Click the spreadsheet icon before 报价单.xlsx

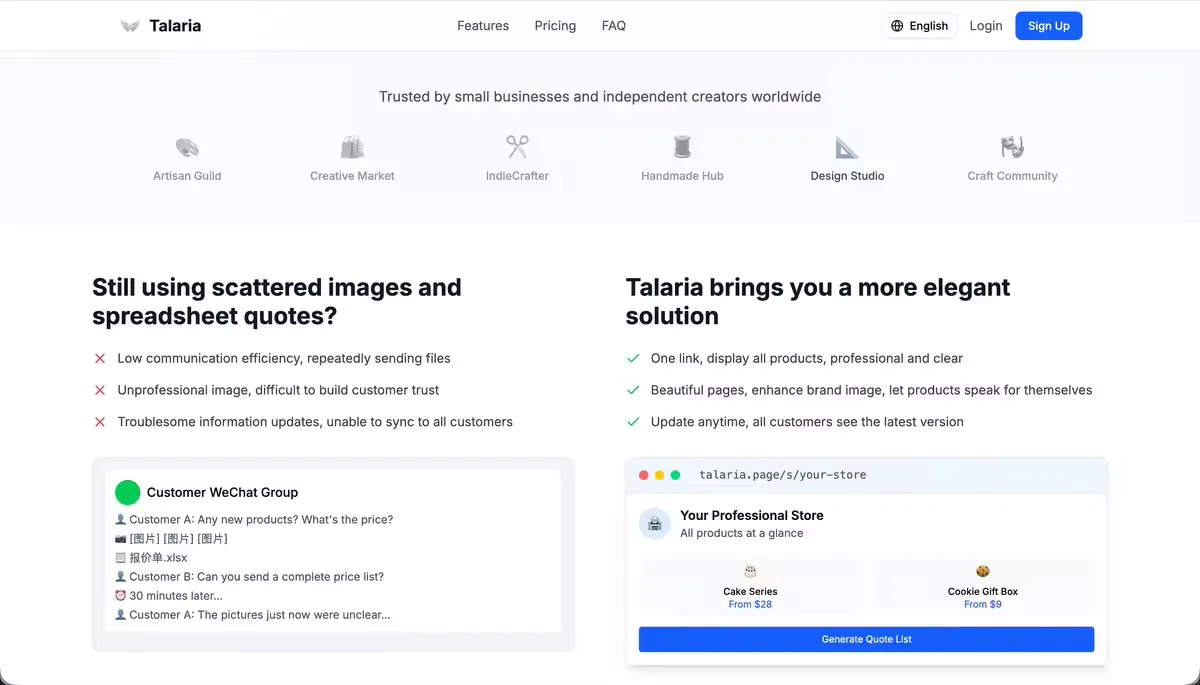click(x=120, y=558)
